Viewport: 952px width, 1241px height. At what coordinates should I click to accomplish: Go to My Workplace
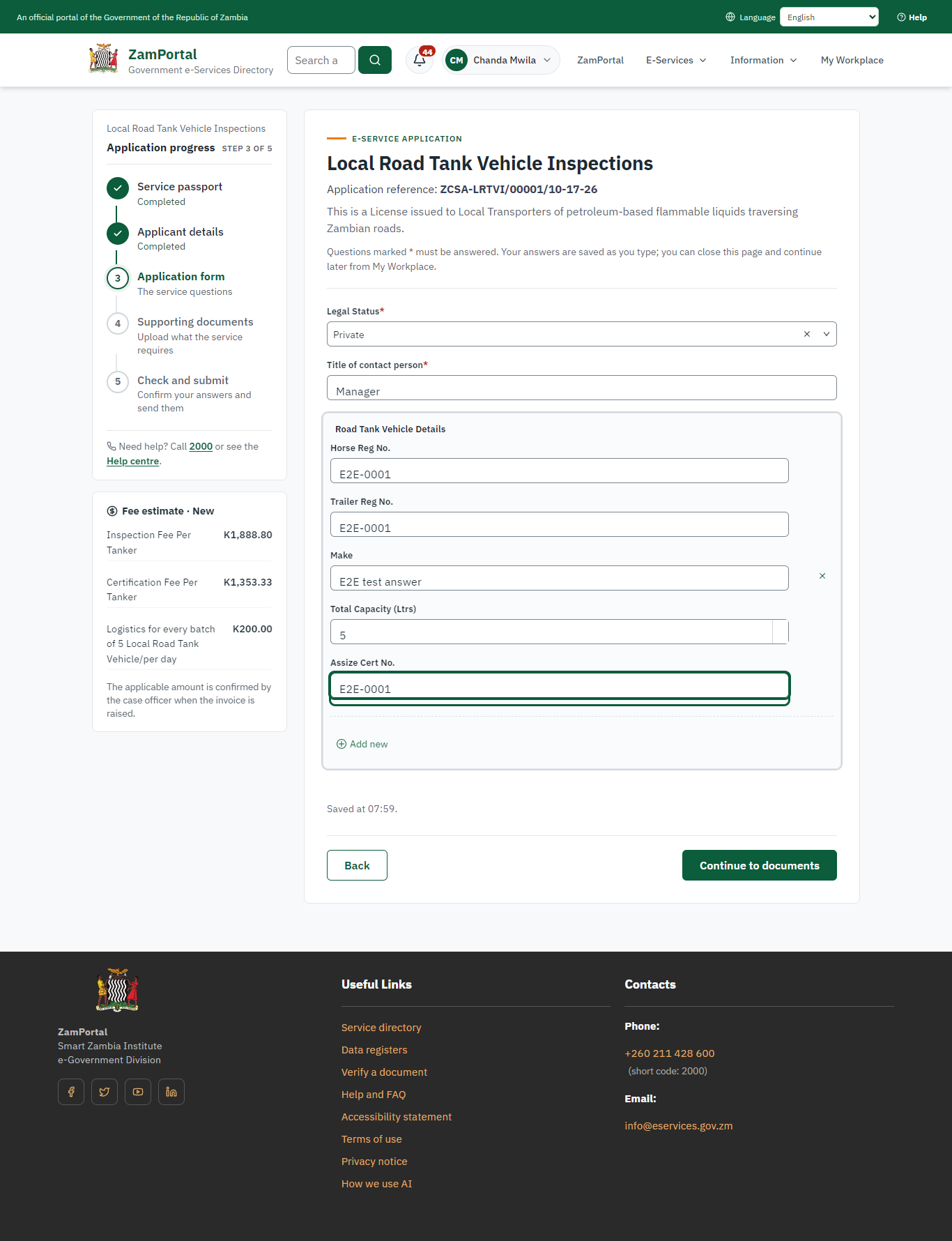(x=852, y=61)
